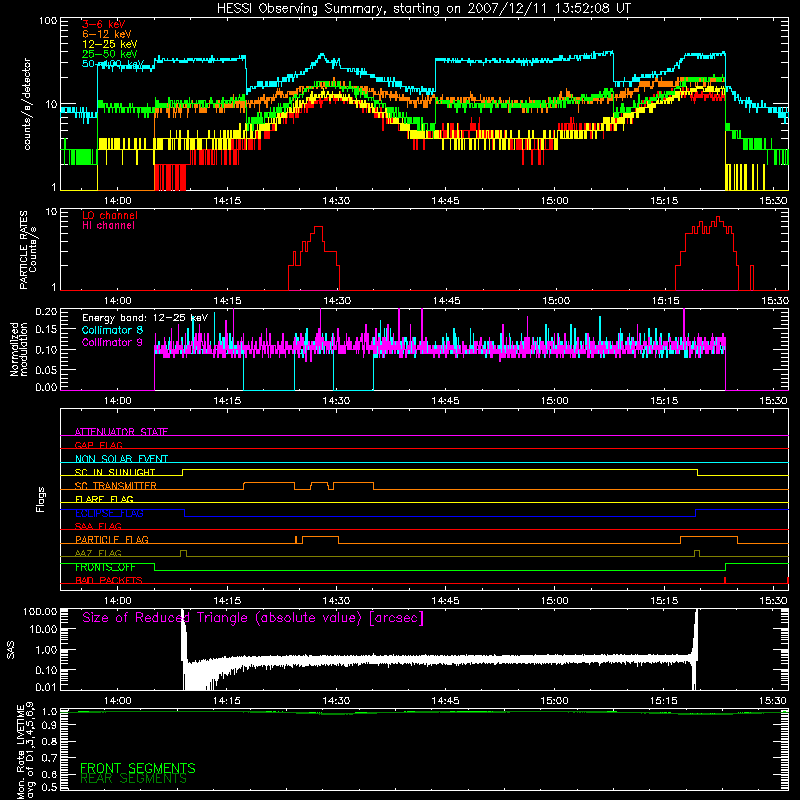Click the SC TRANSMITTER flag label
The image size is (800, 800).
[115, 485]
